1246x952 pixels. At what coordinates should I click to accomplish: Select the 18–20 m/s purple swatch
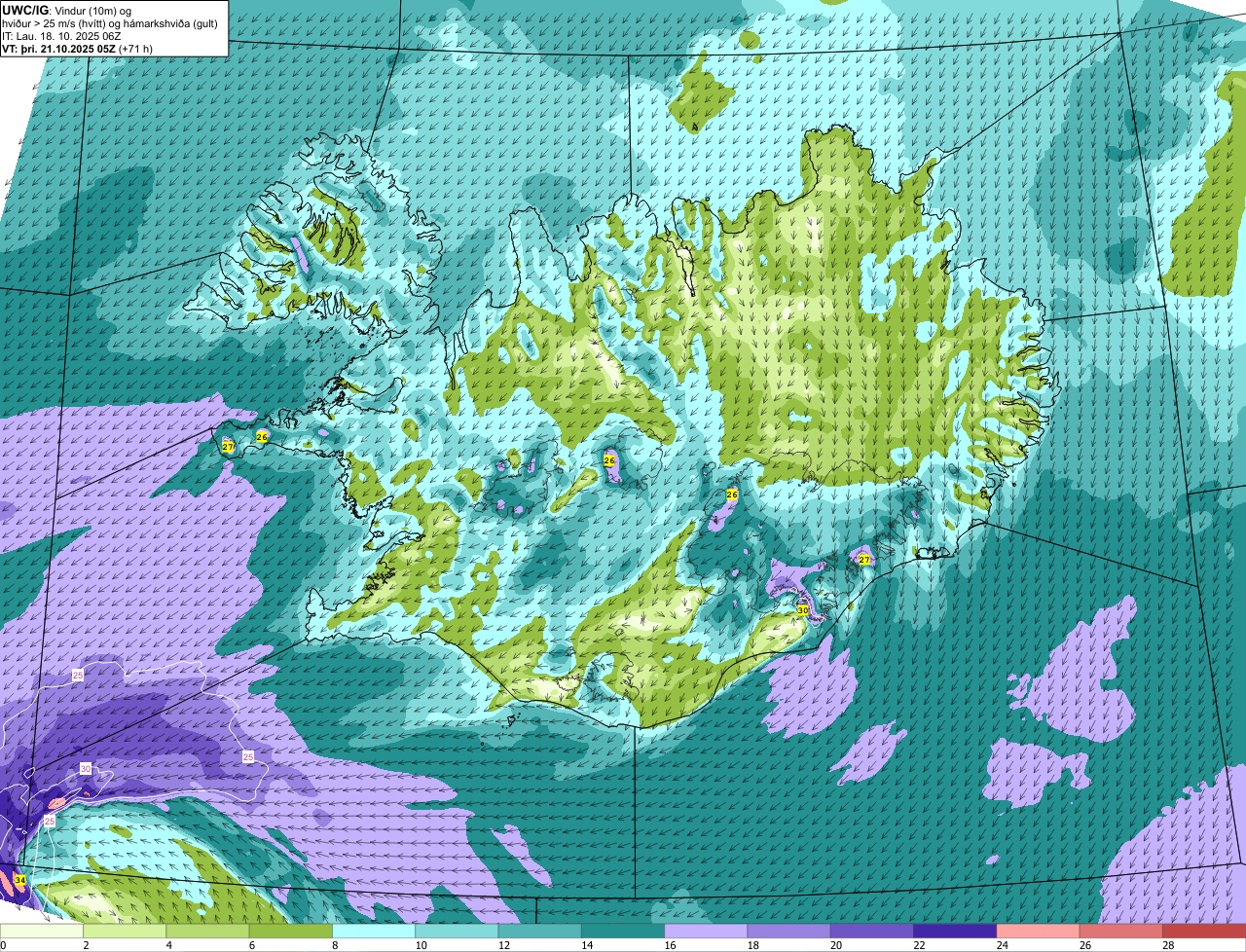pos(788,931)
